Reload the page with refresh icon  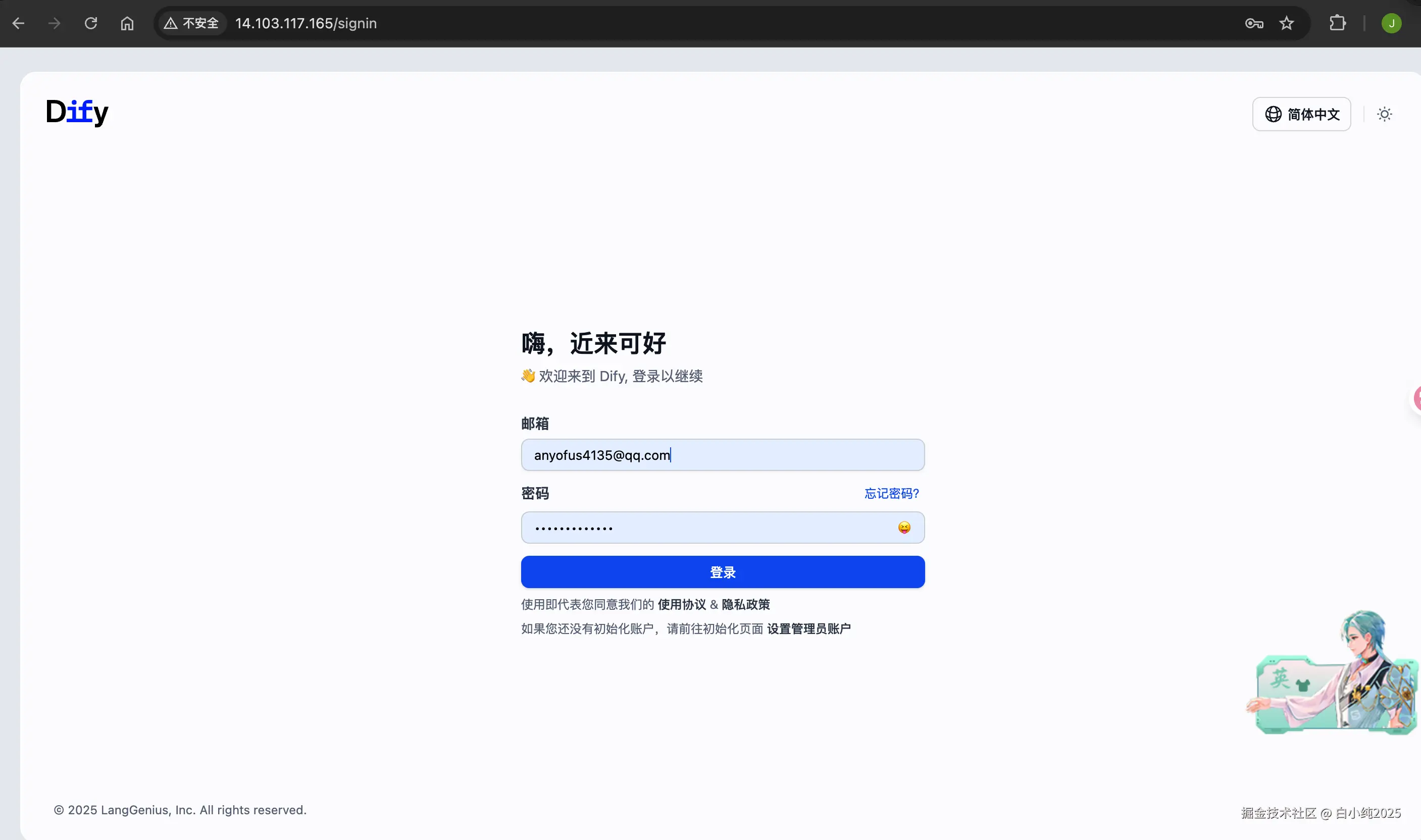(90, 23)
